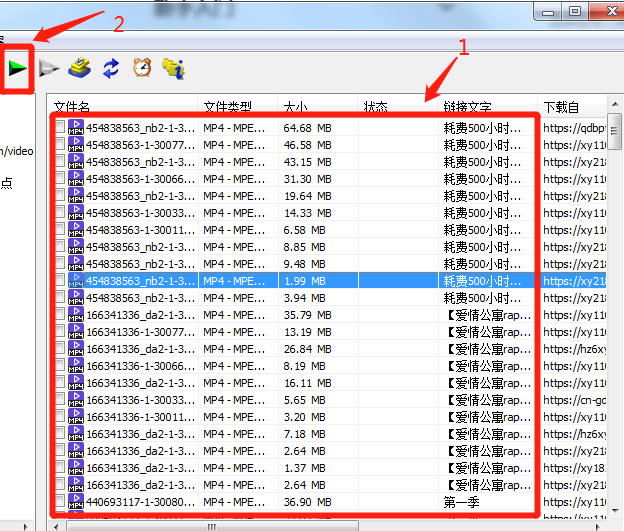Click MP4 icon of highlighted 1.99 MB row
This screenshot has height=531, width=624.
coord(76,280)
